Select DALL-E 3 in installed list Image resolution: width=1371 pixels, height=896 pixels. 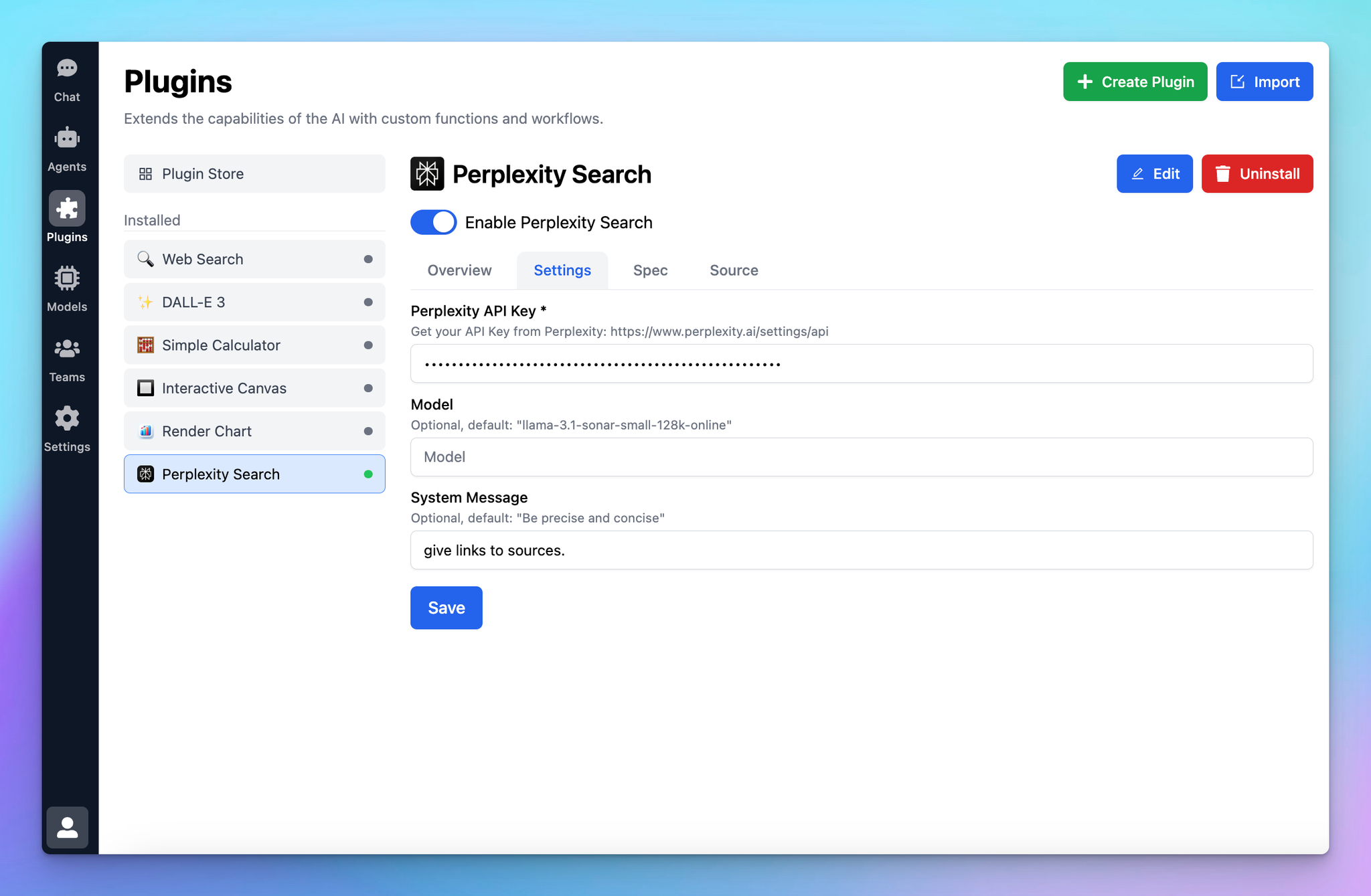tap(254, 302)
